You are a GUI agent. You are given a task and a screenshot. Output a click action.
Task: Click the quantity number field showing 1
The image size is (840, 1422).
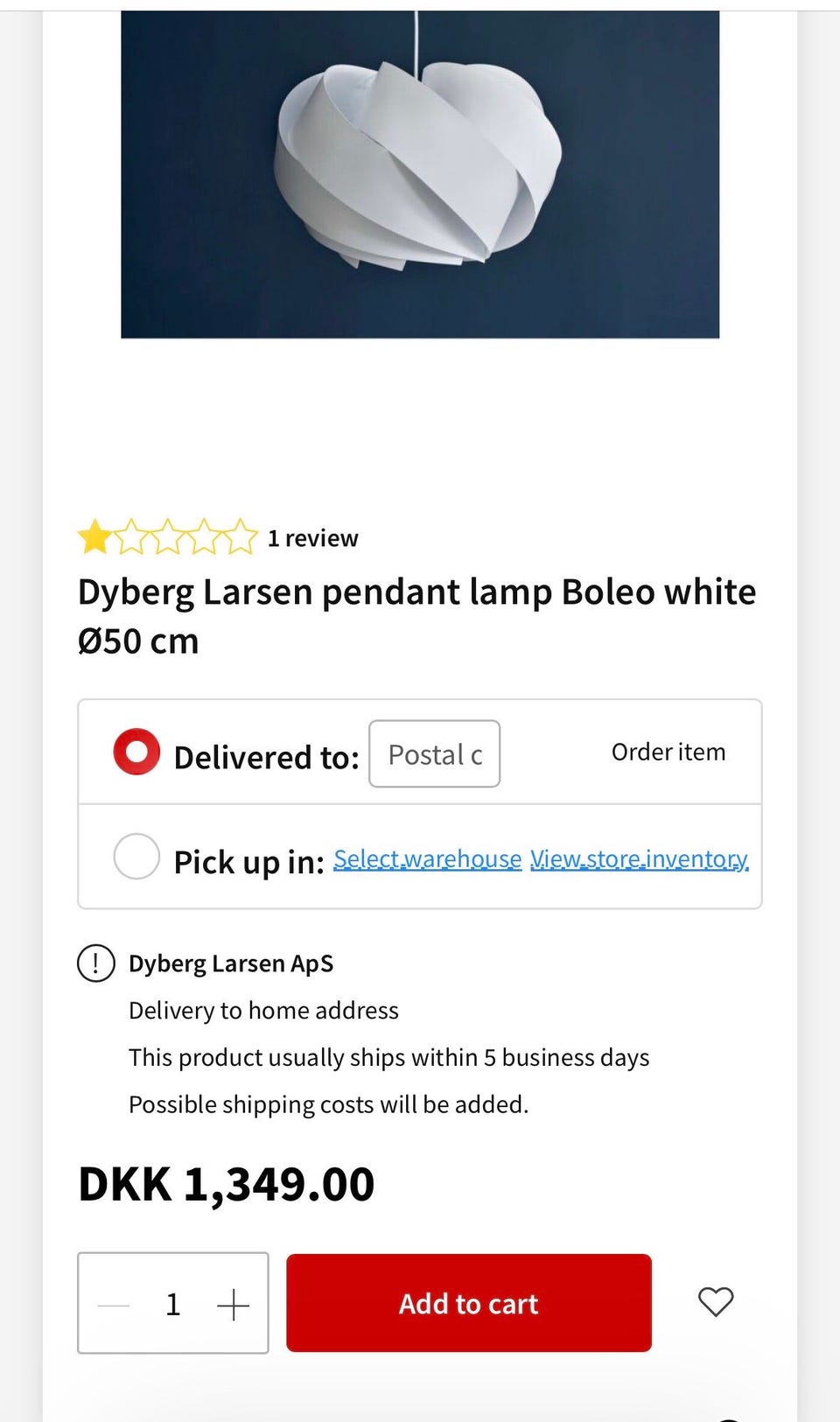(x=173, y=1305)
